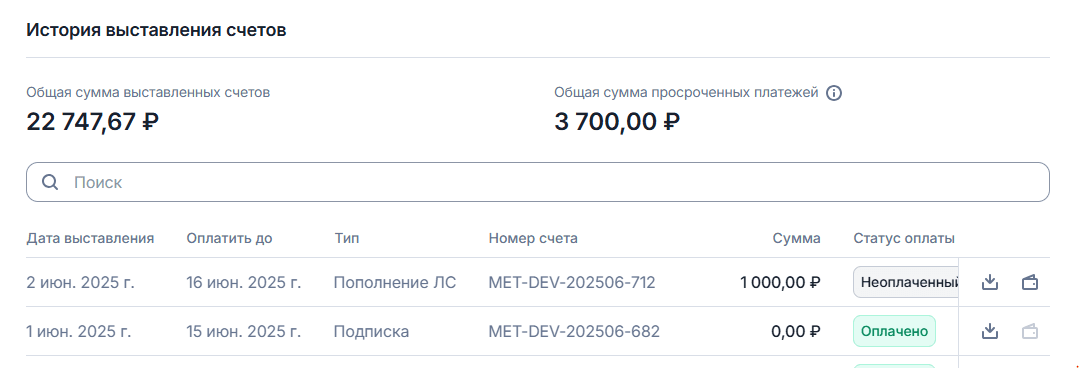Screen dimensions: 1079x368
Task: Click the greyed wallet icon for invoice 682
Action: (1029, 332)
